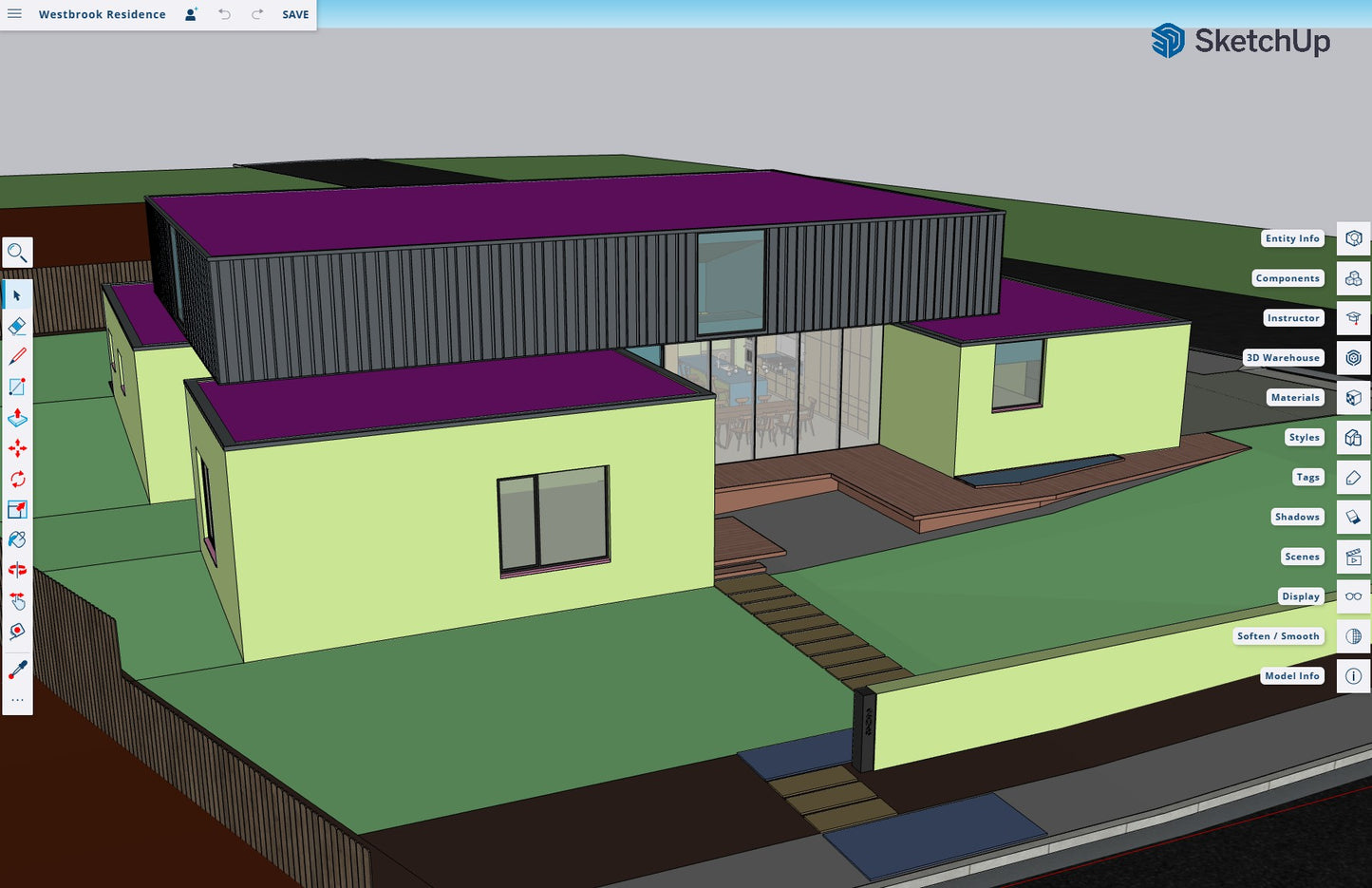Select the front double window on the house
1372x888 pixels.
pyautogui.click(x=554, y=520)
